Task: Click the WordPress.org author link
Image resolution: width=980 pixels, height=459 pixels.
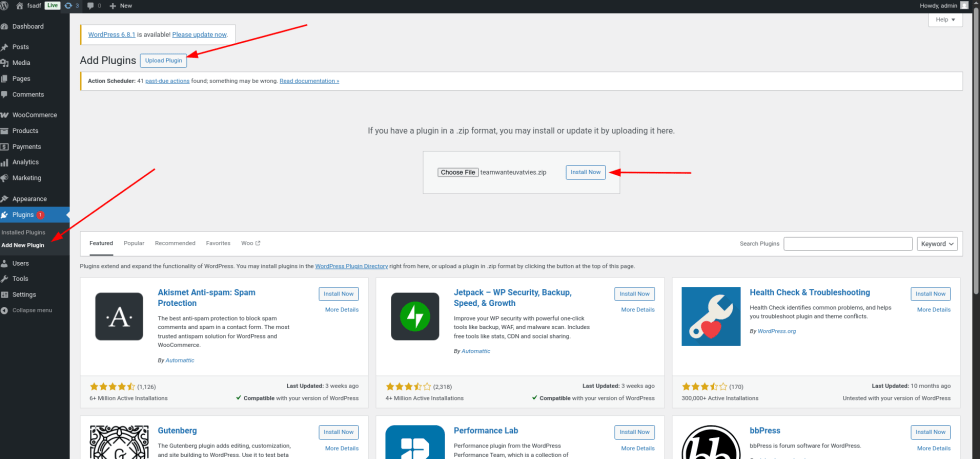Action: click(x=777, y=331)
